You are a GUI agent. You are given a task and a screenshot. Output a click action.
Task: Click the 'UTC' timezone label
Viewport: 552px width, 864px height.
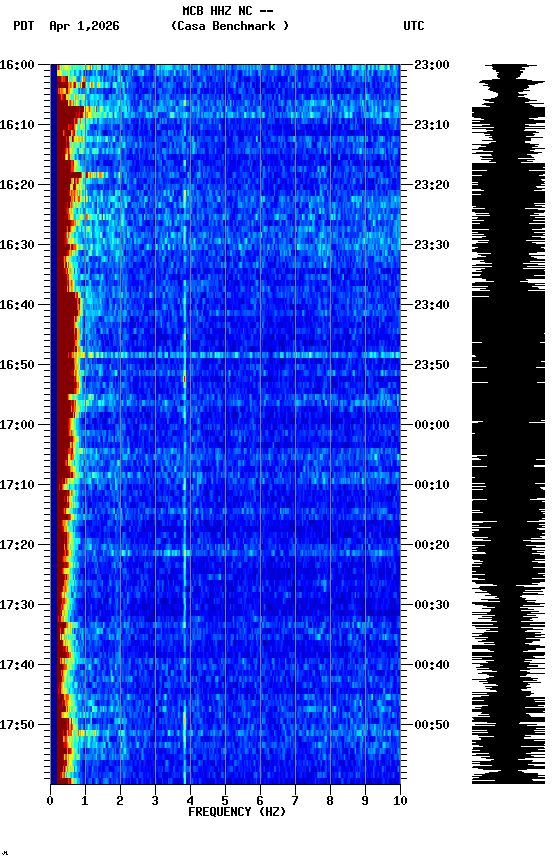point(414,26)
